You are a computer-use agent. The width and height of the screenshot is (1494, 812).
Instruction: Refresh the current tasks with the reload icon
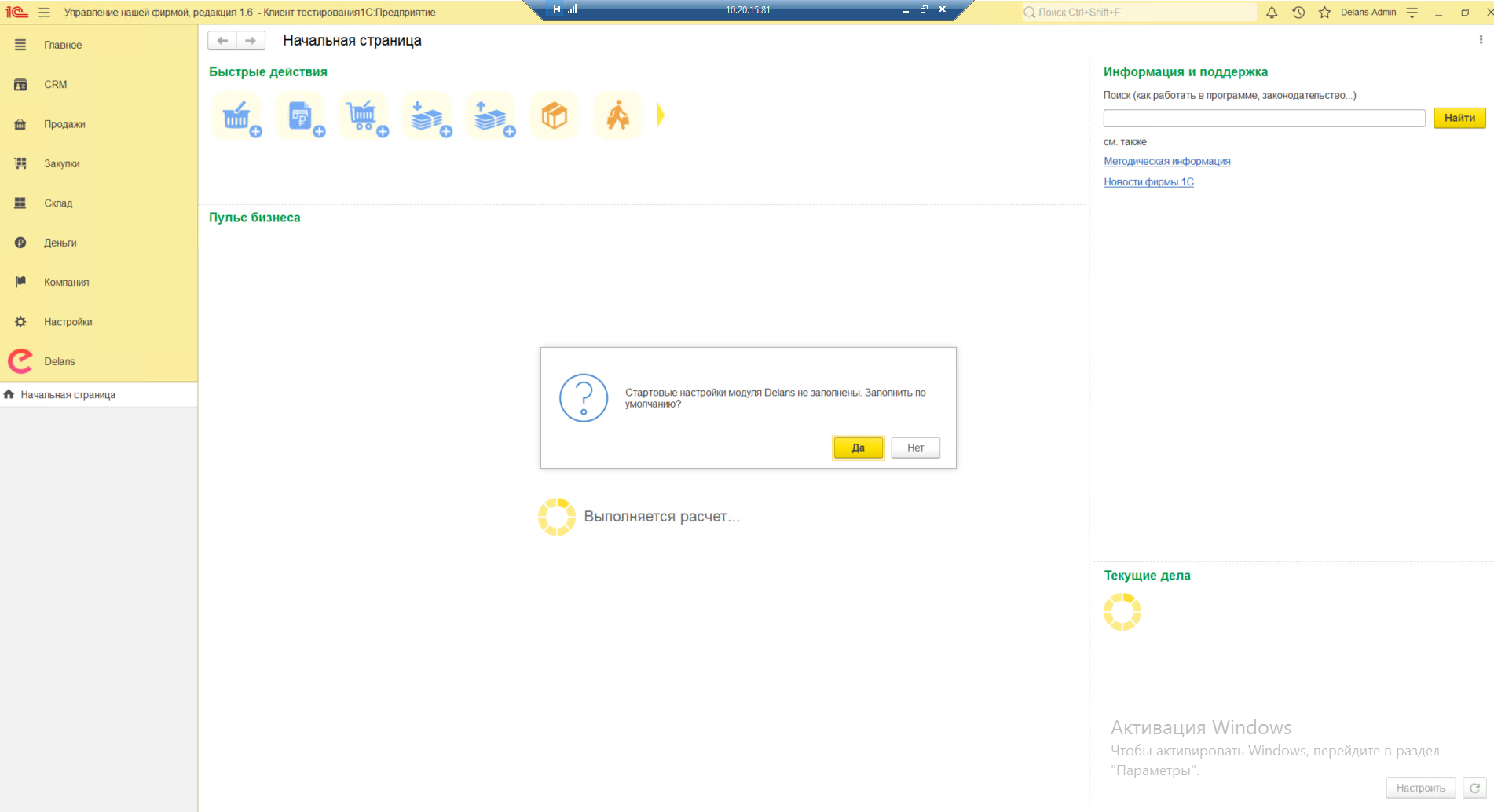(x=1474, y=788)
